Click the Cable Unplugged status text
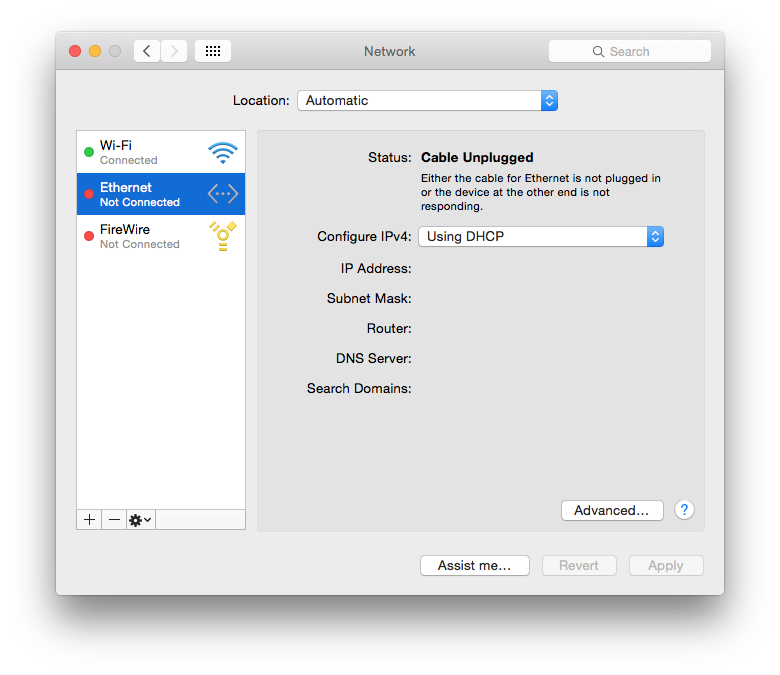780x675 pixels. pos(477,158)
